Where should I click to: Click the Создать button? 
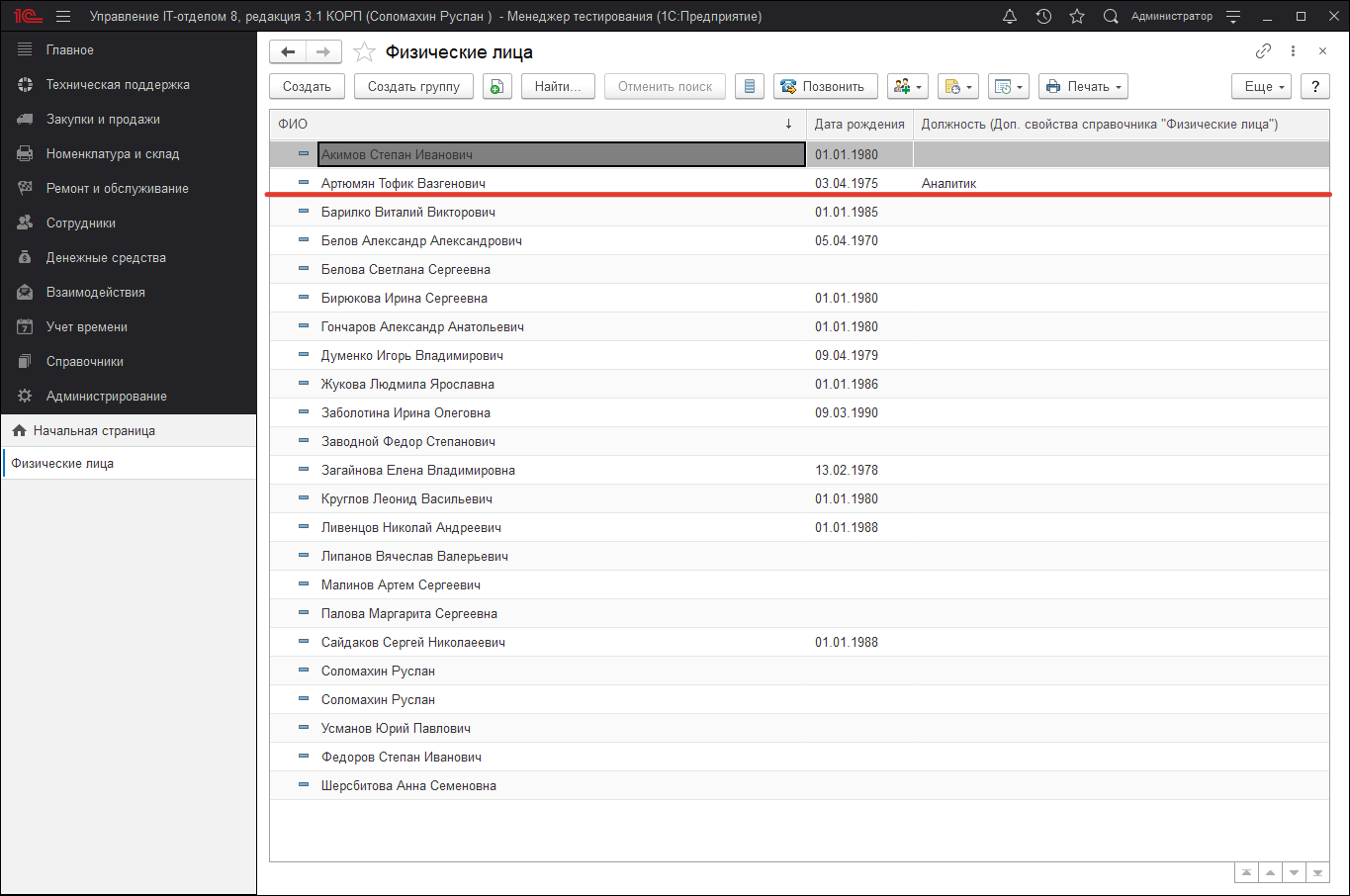pyautogui.click(x=307, y=87)
